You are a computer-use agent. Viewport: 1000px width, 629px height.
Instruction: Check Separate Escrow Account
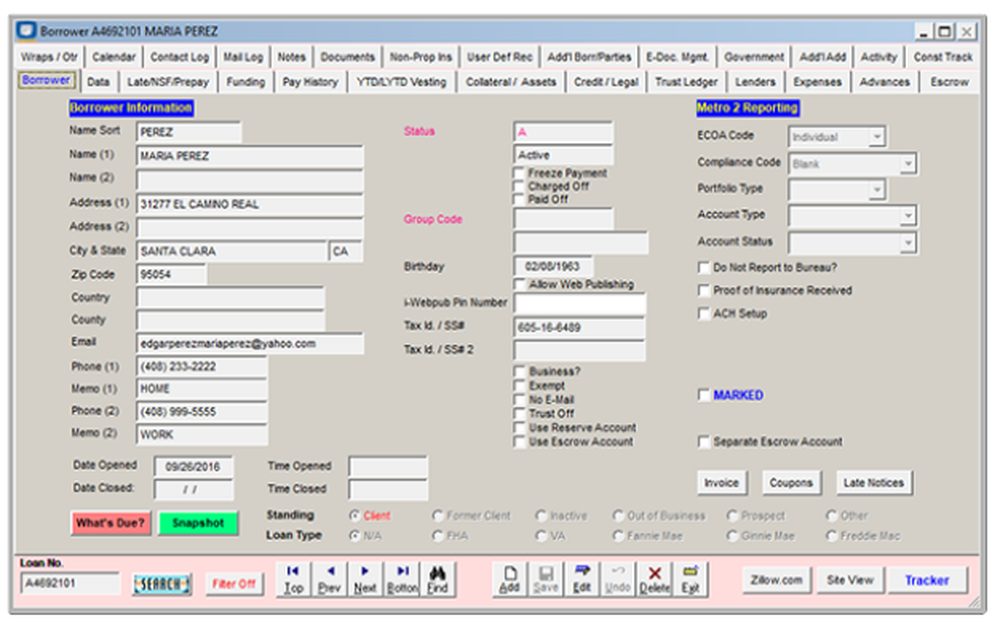point(704,441)
